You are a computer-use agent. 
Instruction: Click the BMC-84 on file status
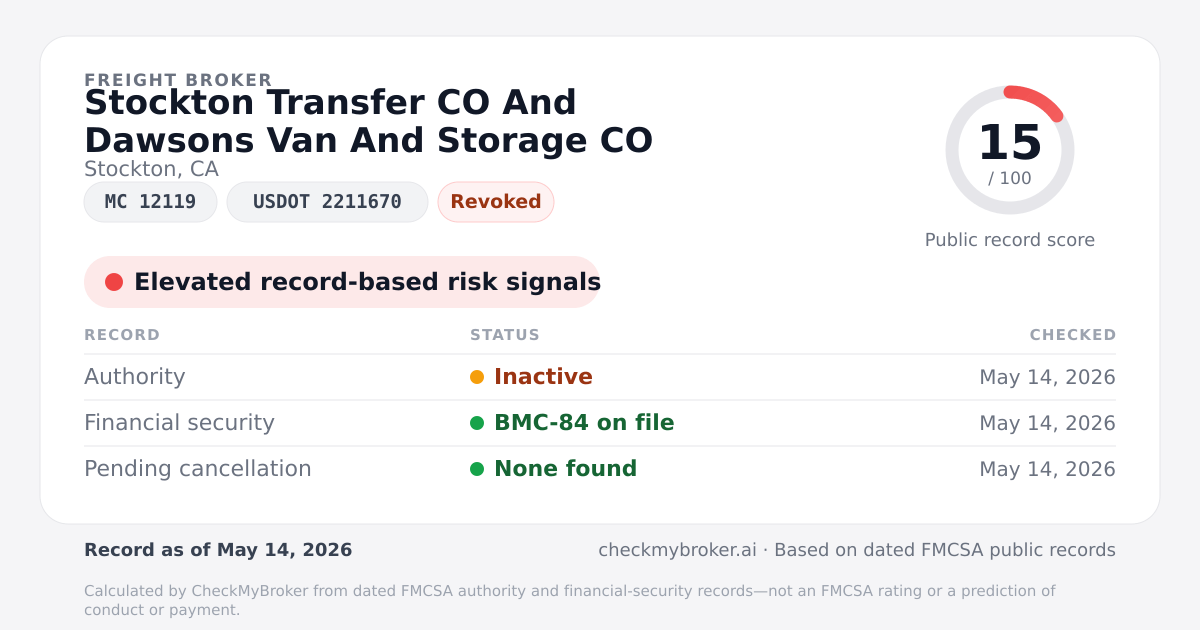coord(584,423)
